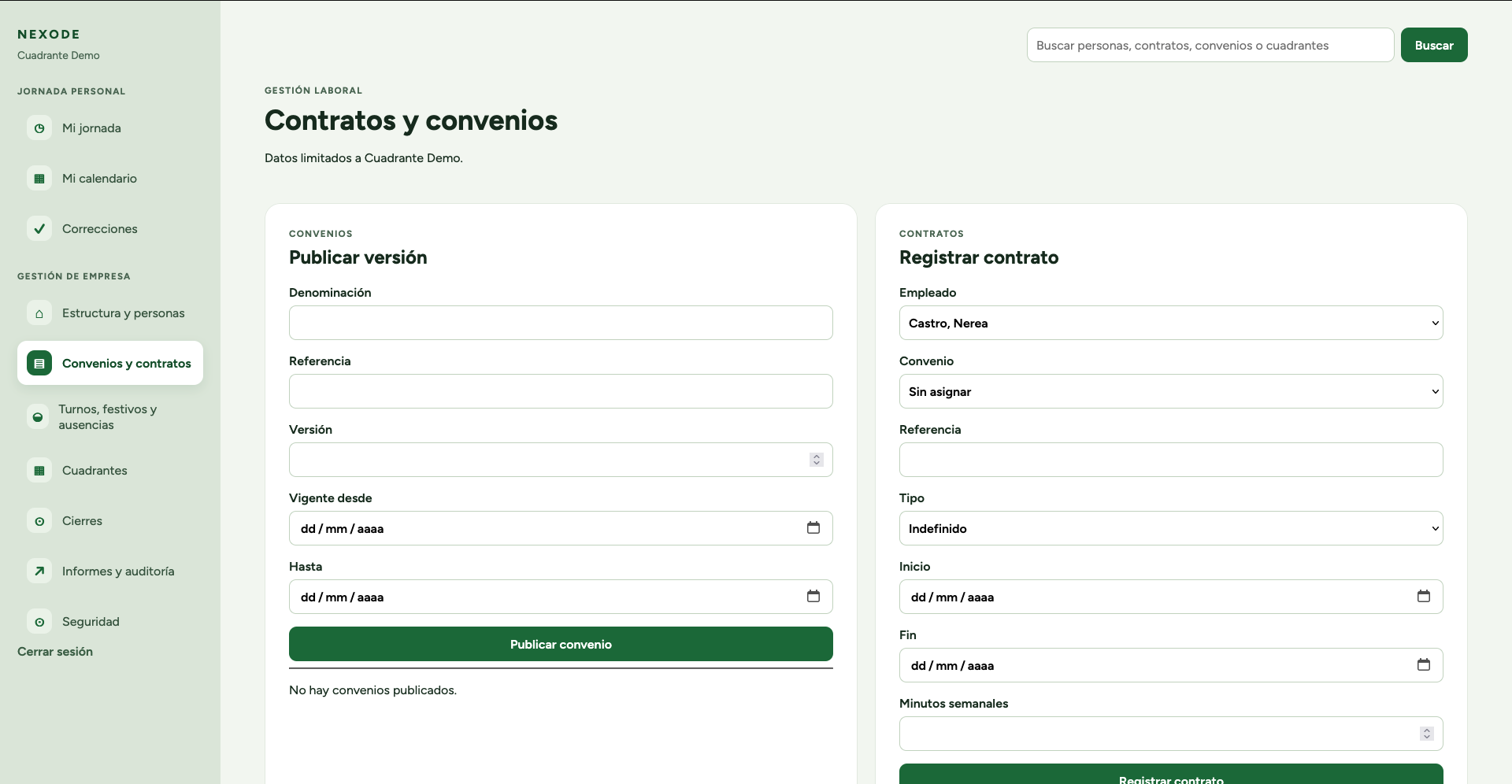This screenshot has height=784, width=1512.
Task: Open Correcciones section
Action: [110, 228]
